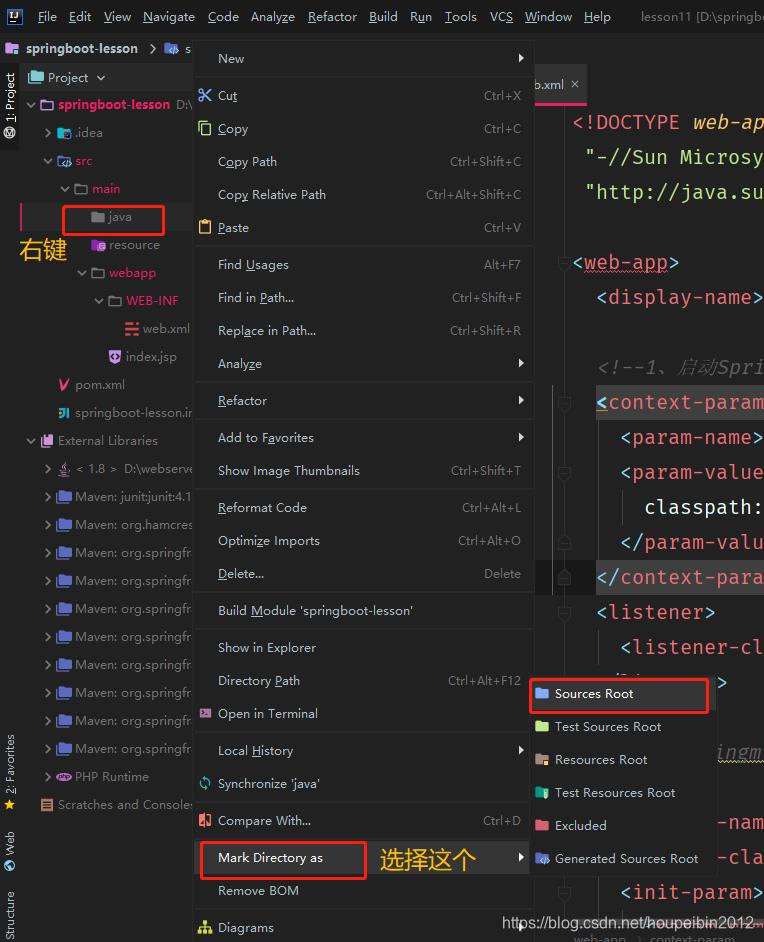Click the Open in Terminal icon
The image size is (764, 942).
tap(205, 713)
